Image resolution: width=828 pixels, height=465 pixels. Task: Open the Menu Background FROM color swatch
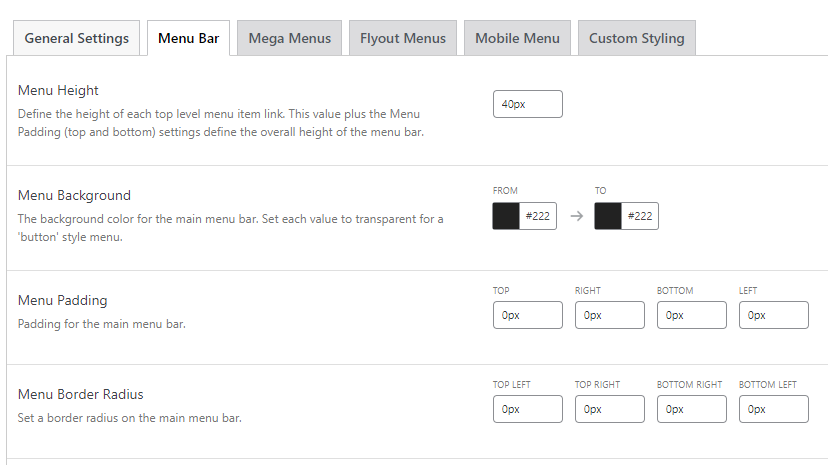(x=506, y=216)
